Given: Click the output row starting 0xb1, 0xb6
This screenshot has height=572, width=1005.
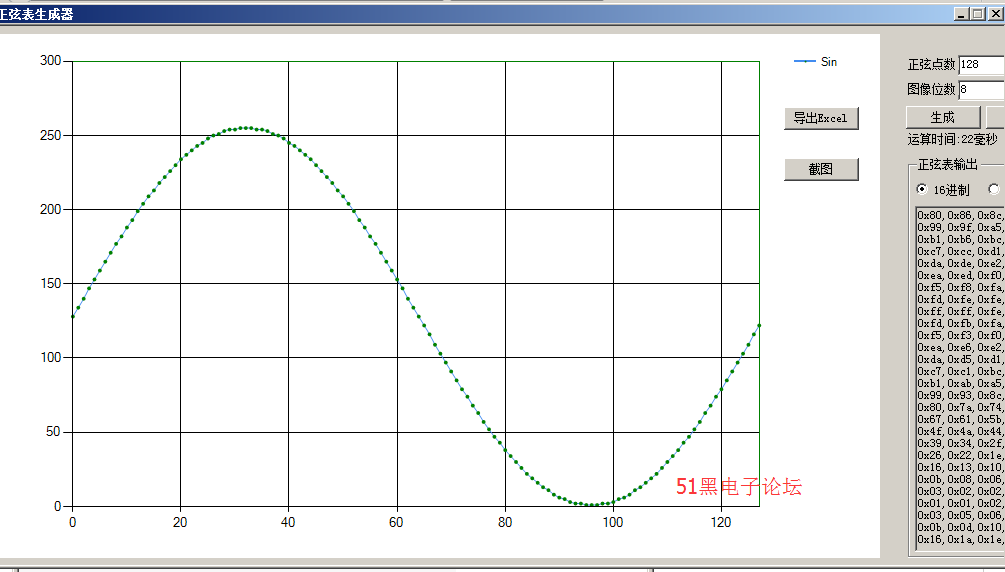Looking at the screenshot, I should 960,239.
